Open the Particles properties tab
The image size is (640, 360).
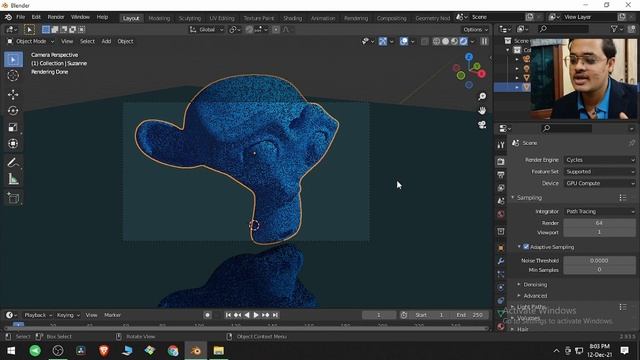point(501,274)
